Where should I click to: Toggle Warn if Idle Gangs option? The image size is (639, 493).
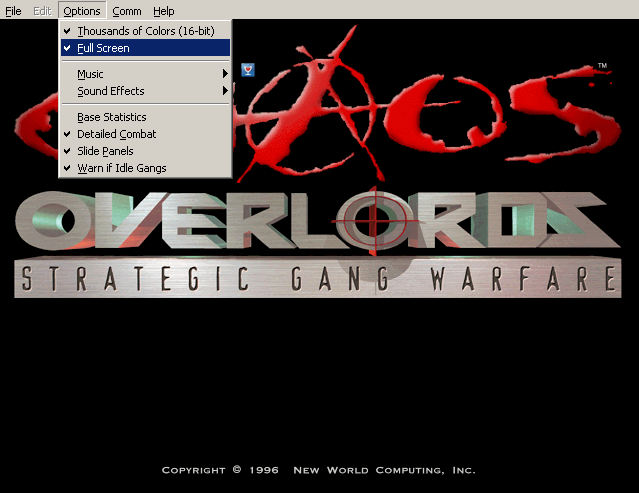point(145,168)
